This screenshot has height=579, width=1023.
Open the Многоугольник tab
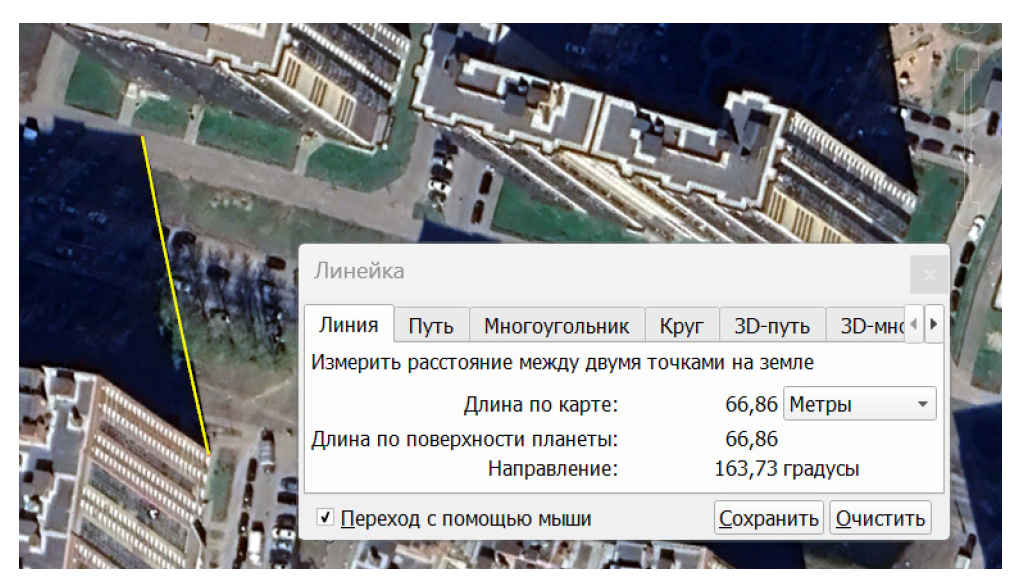[x=556, y=326]
